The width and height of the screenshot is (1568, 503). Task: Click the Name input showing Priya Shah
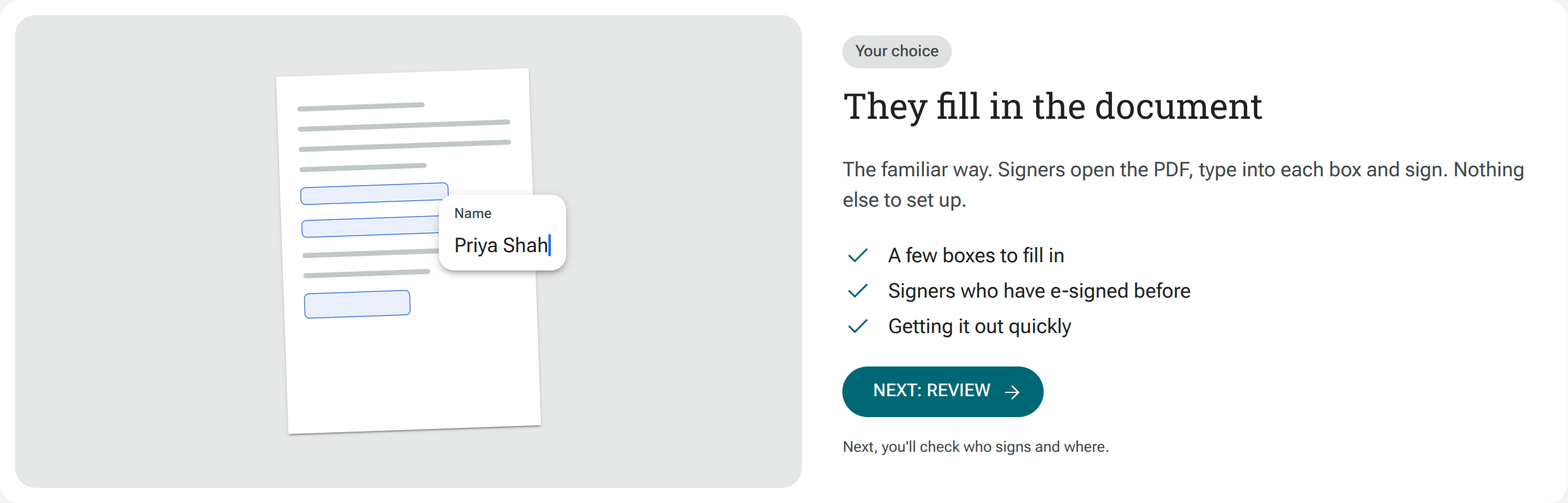click(x=502, y=245)
